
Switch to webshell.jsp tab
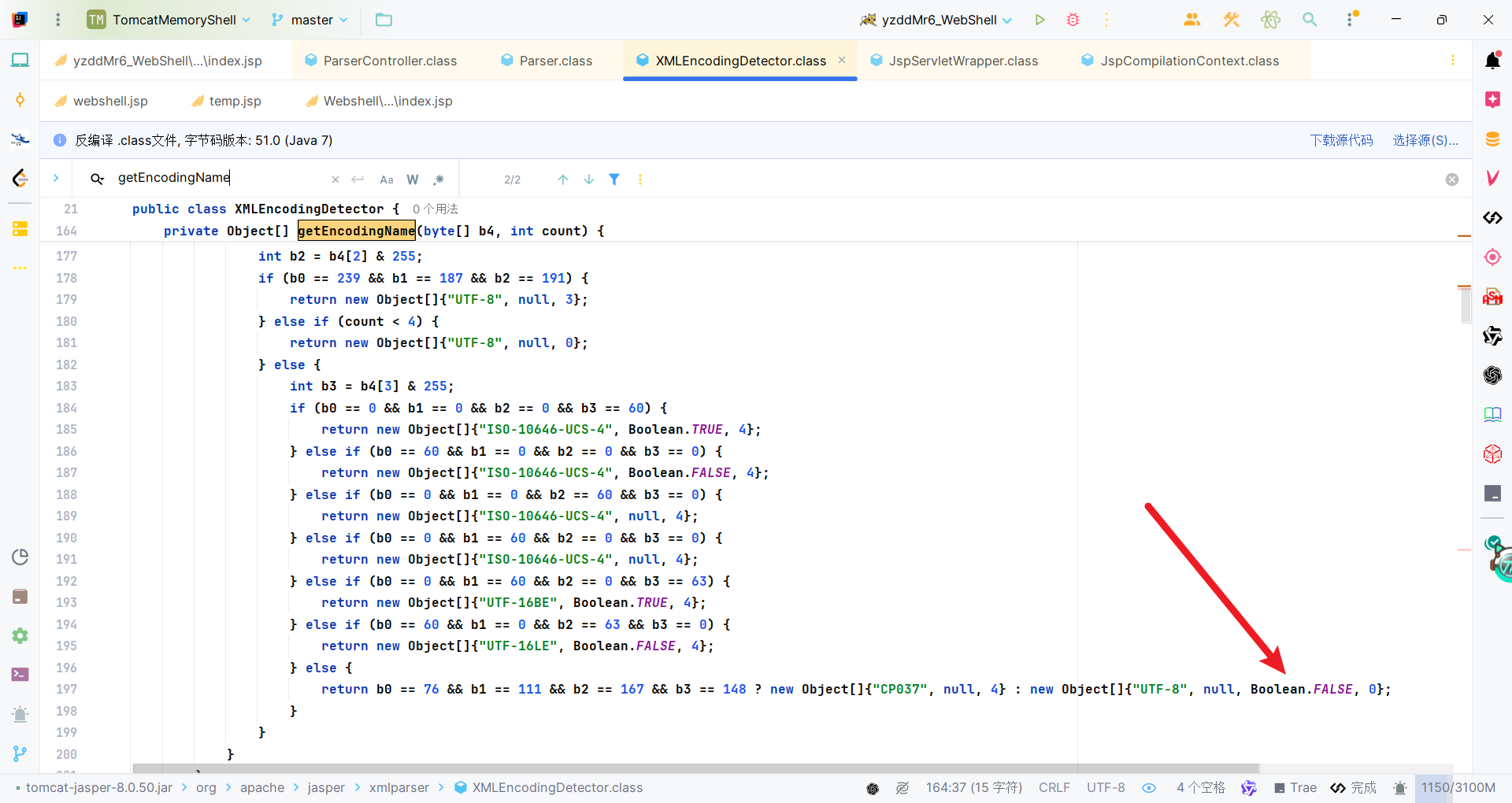pyautogui.click(x=101, y=101)
